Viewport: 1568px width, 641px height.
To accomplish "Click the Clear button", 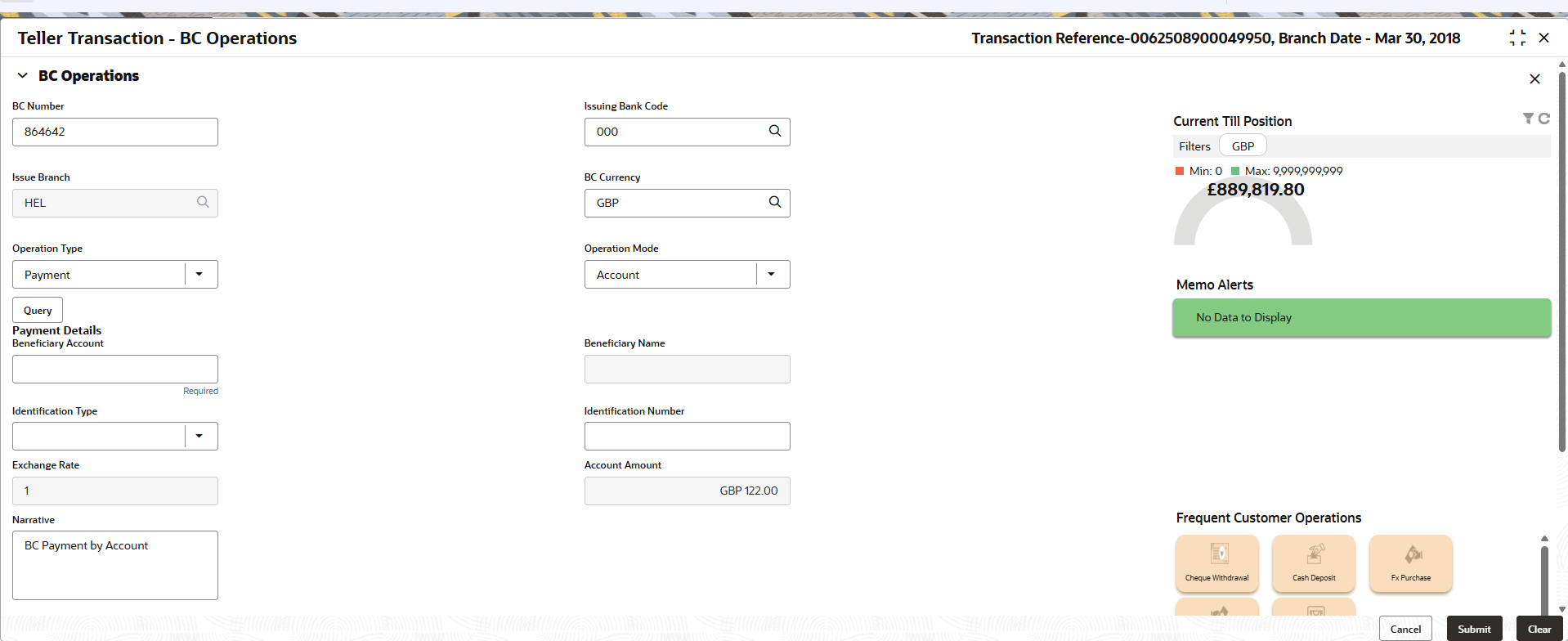I will tap(1539, 629).
